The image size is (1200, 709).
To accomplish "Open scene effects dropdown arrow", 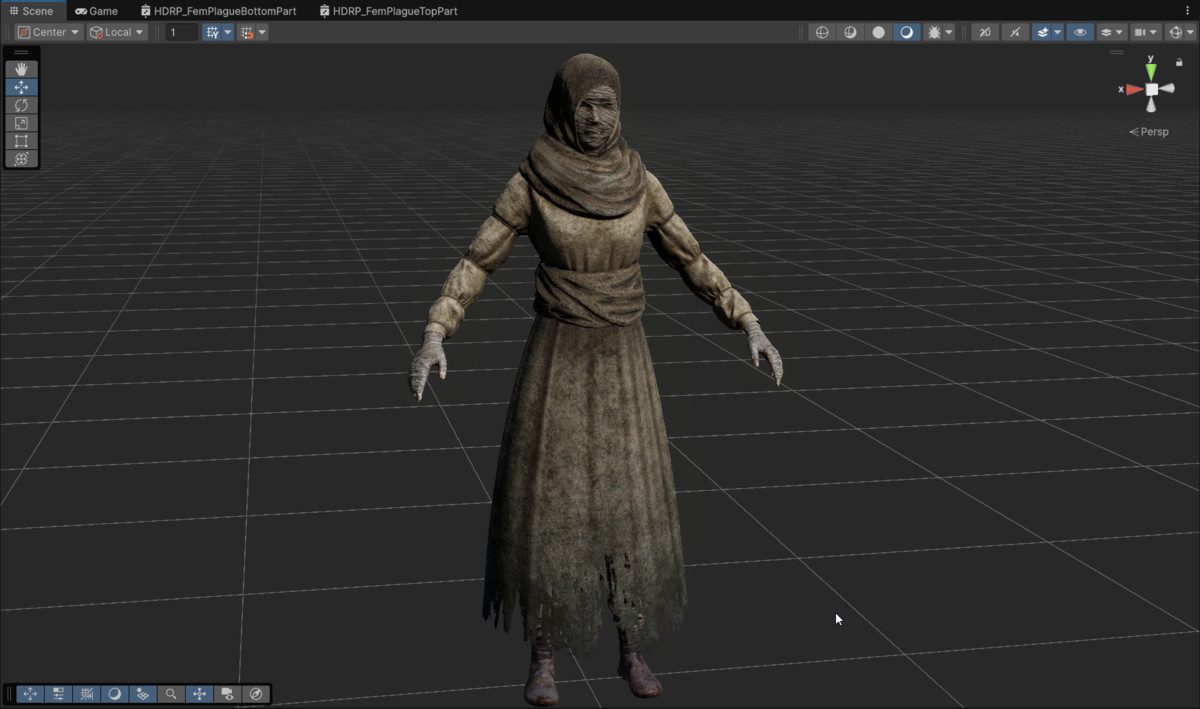I will (1057, 32).
